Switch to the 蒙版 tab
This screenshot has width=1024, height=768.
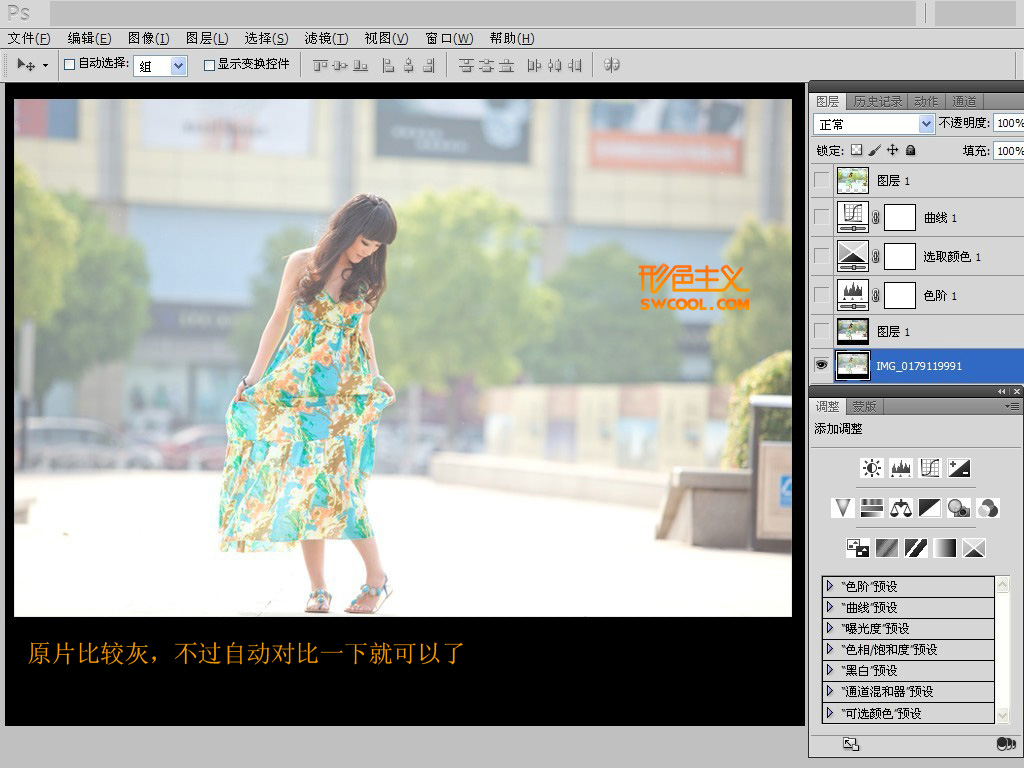tap(864, 407)
